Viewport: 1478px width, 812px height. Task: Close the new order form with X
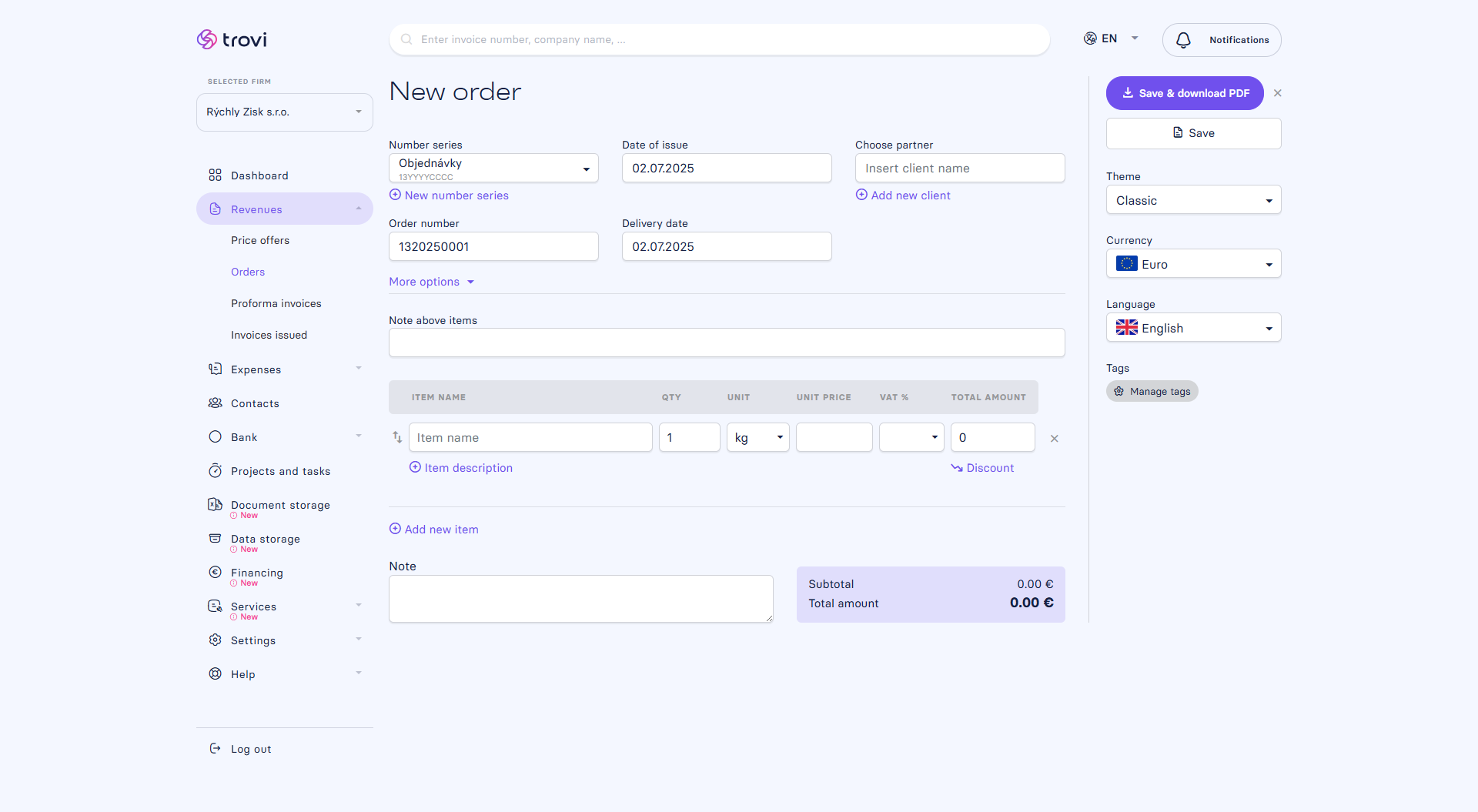(x=1278, y=93)
